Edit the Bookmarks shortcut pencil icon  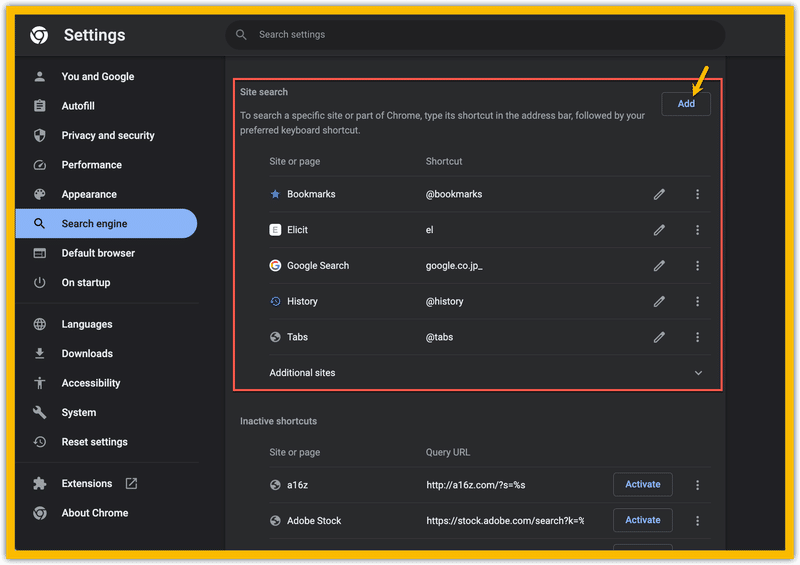[659, 194]
